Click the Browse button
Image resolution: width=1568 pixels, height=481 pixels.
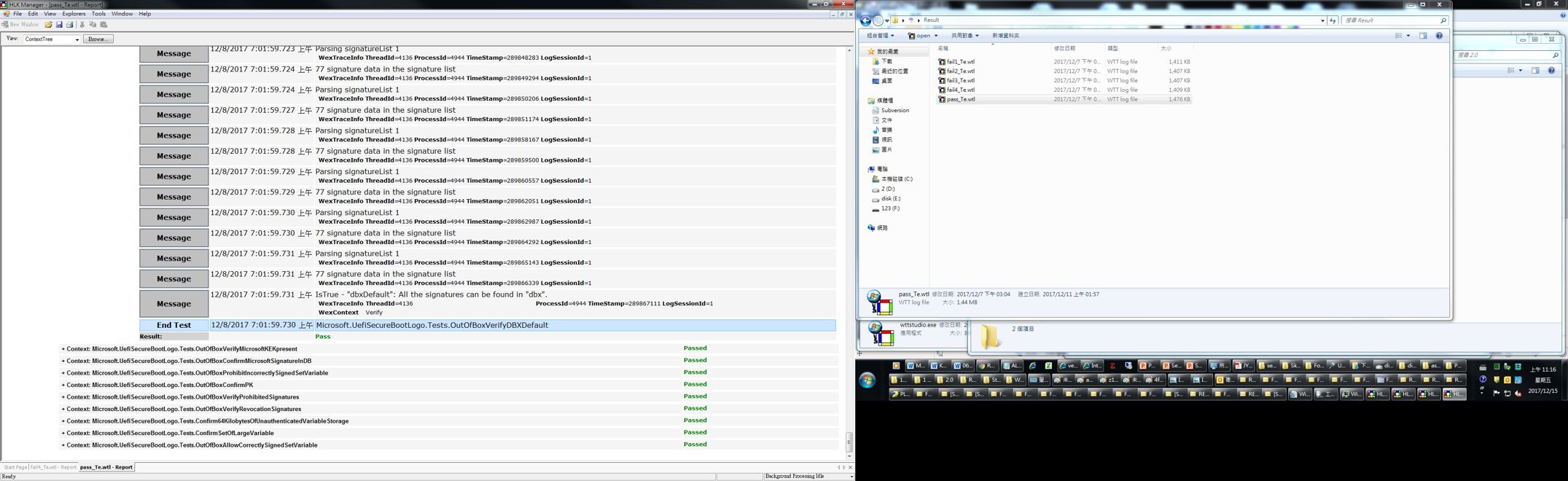[x=98, y=39]
